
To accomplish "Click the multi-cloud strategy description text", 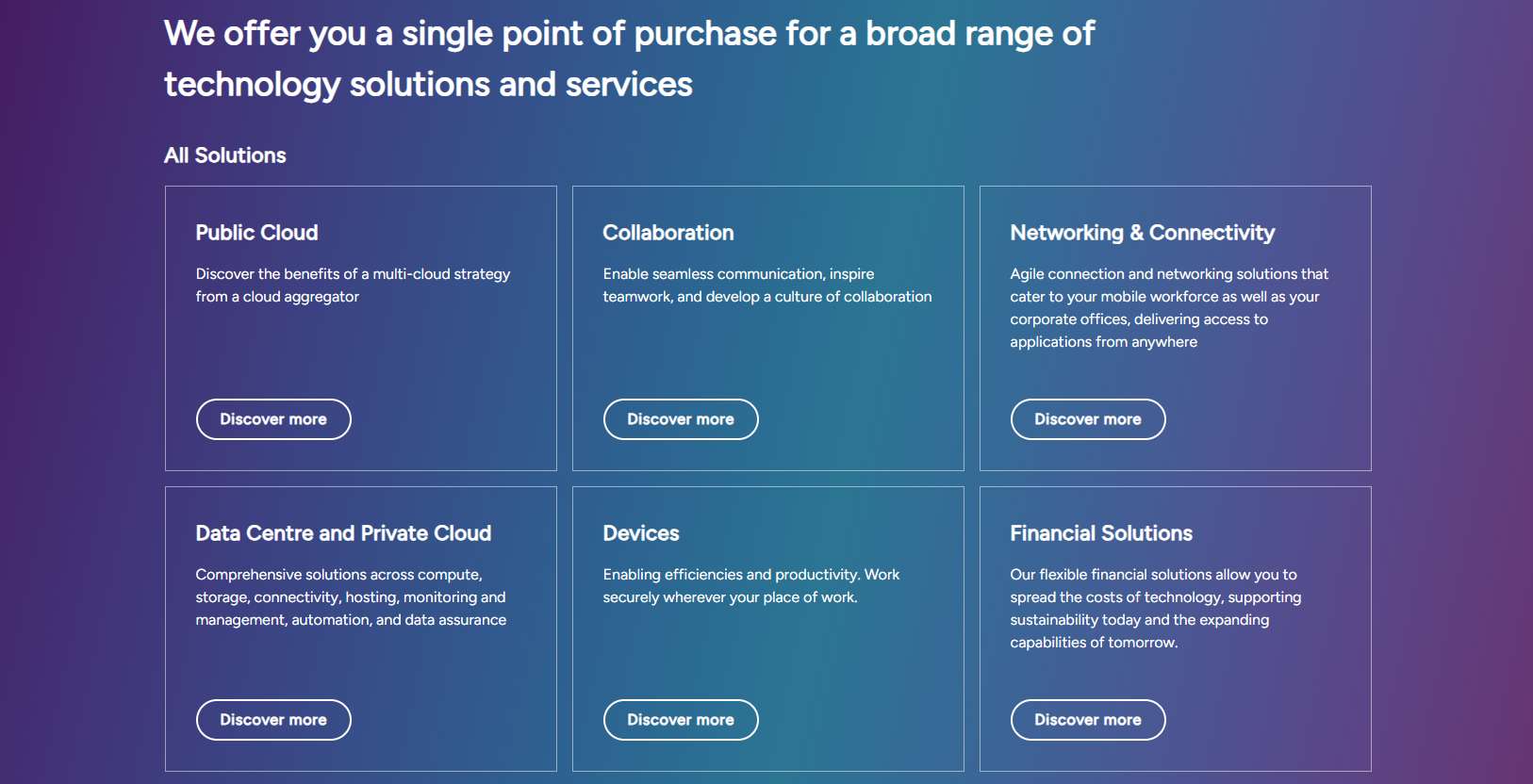I will 353,286.
